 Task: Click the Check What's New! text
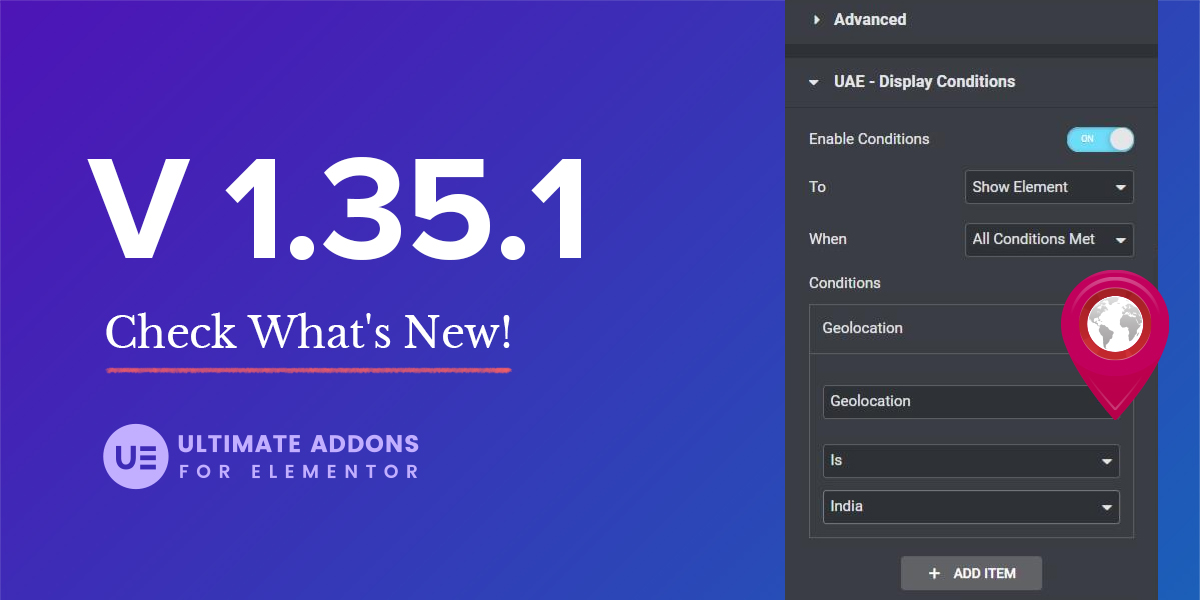(x=308, y=332)
